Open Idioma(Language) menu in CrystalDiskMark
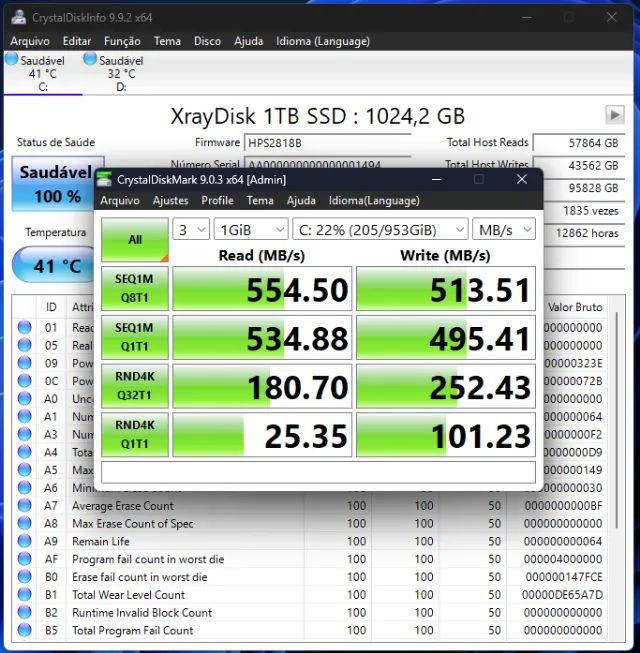The width and height of the screenshot is (640, 653). coord(374,201)
